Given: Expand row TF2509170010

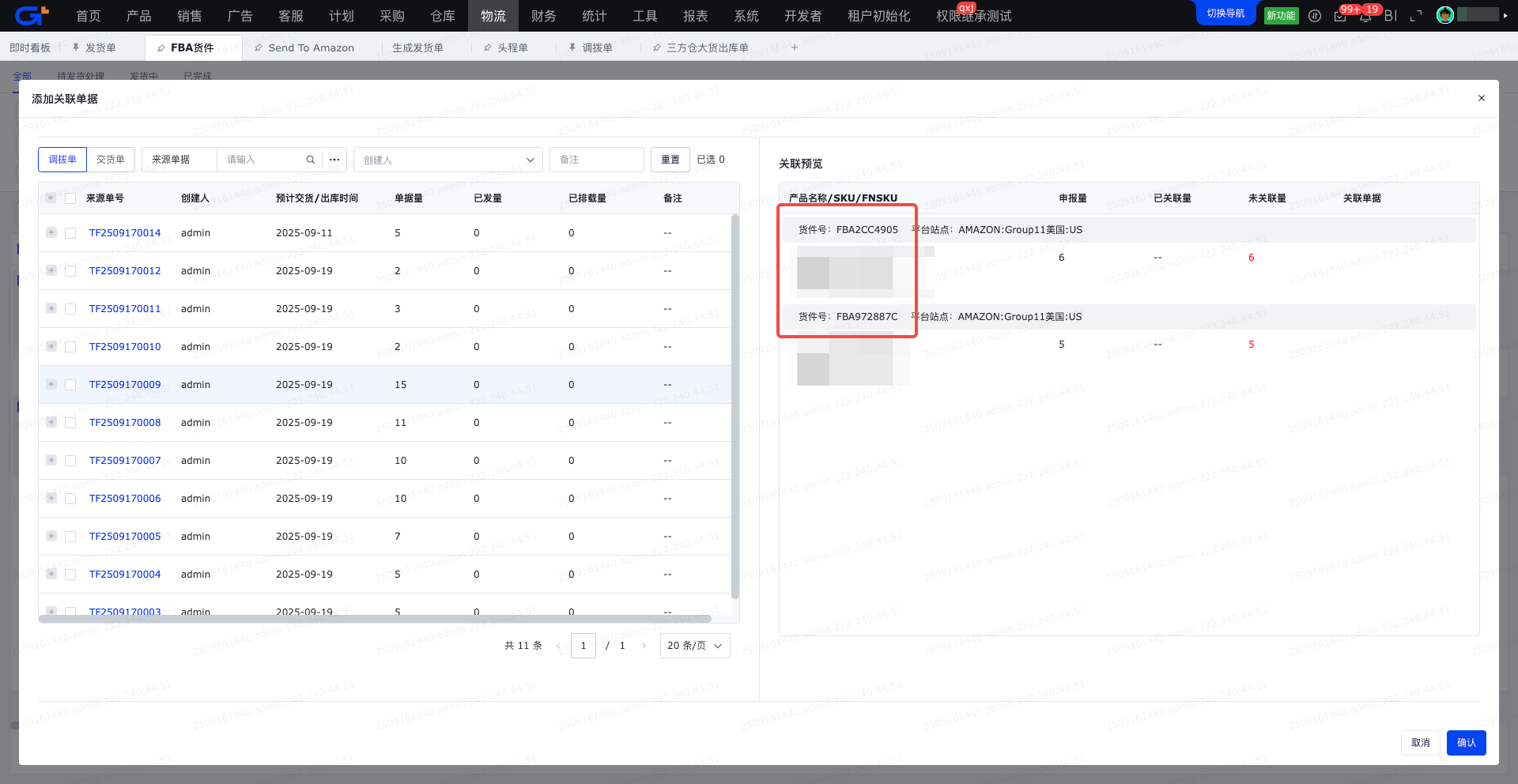Looking at the screenshot, I should tap(51, 346).
